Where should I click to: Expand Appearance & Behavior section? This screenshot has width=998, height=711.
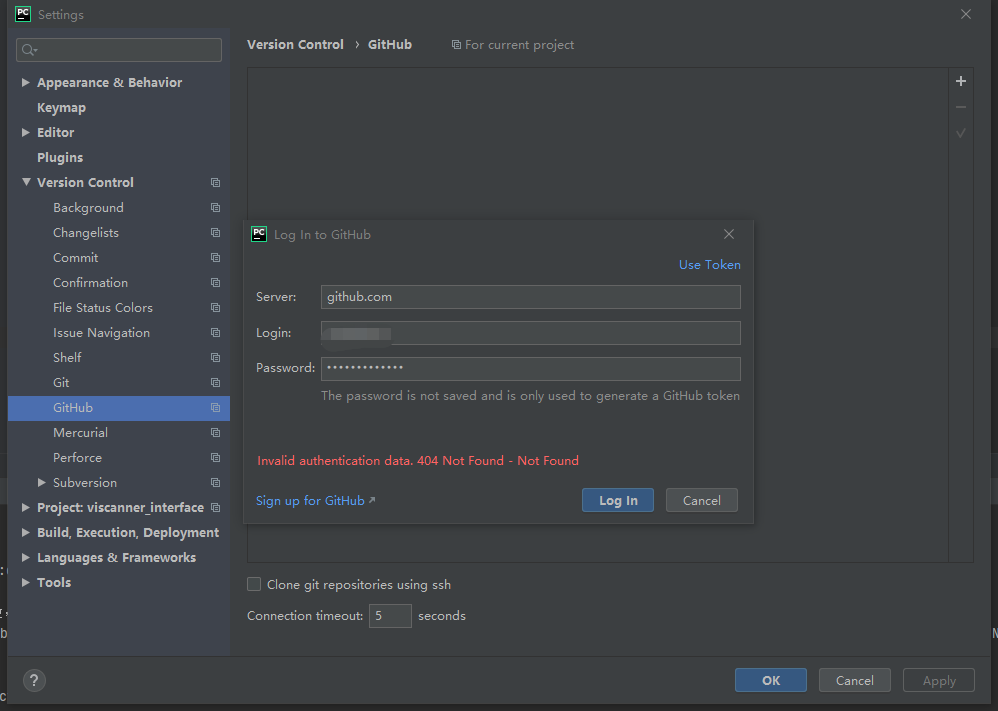point(25,82)
